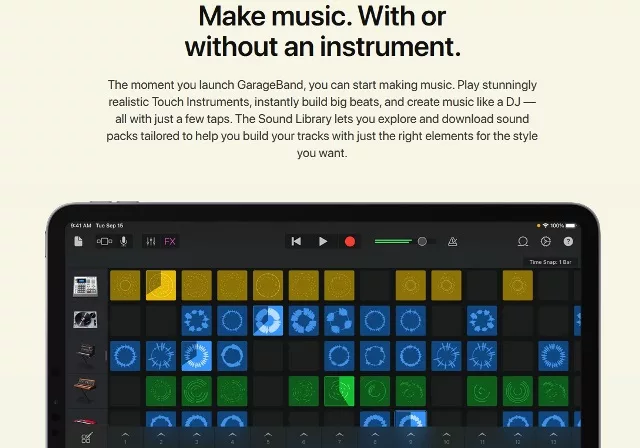The width and height of the screenshot is (640, 448).
Task: Start the blue synth loop in column 1
Action: coord(125,356)
